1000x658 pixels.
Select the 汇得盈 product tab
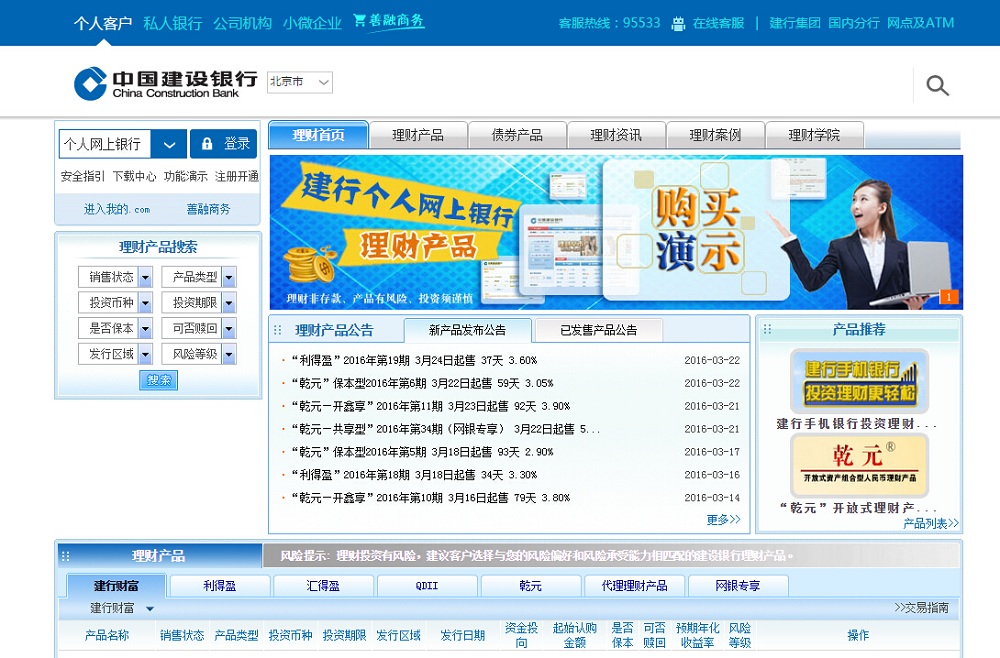323,585
